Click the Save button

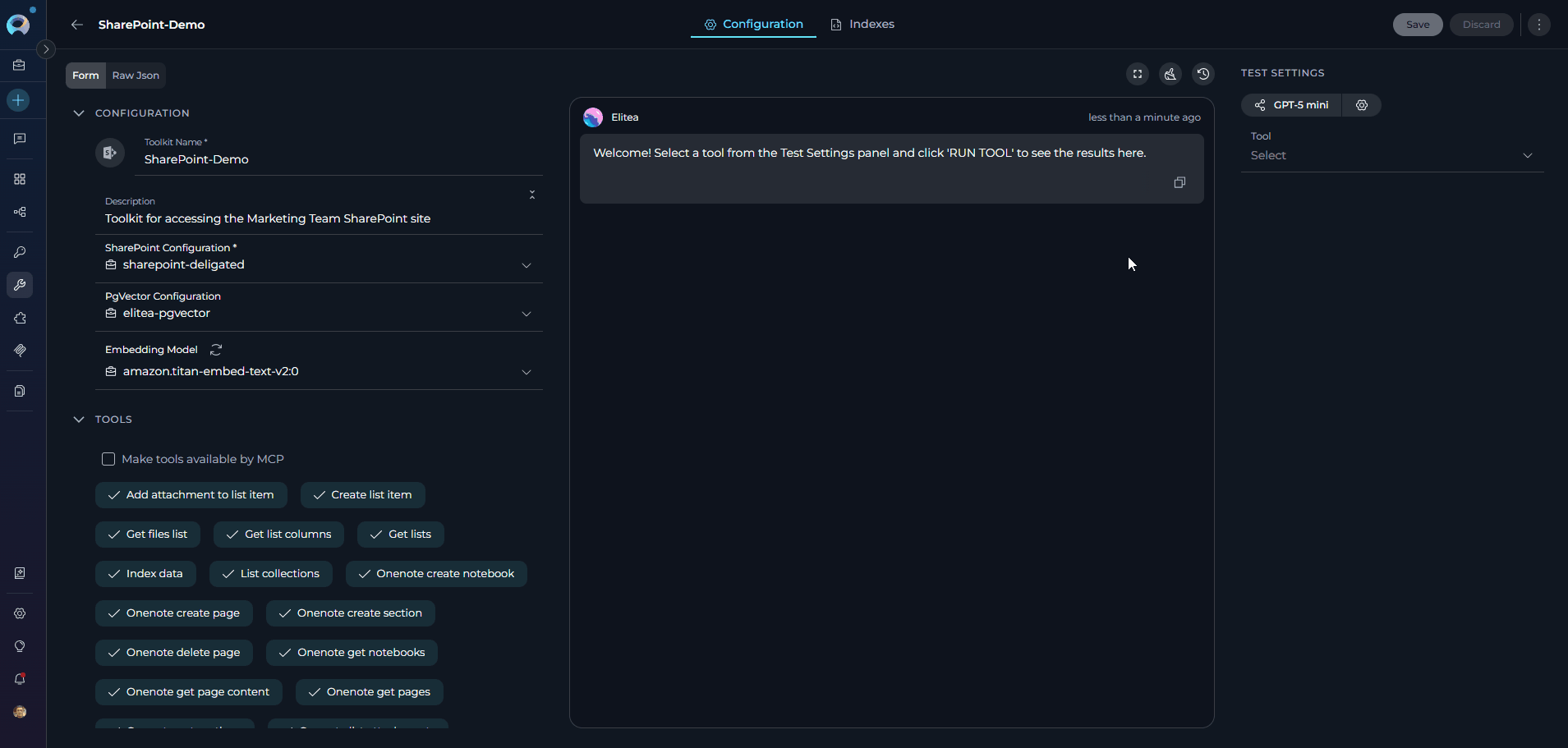1418,25
